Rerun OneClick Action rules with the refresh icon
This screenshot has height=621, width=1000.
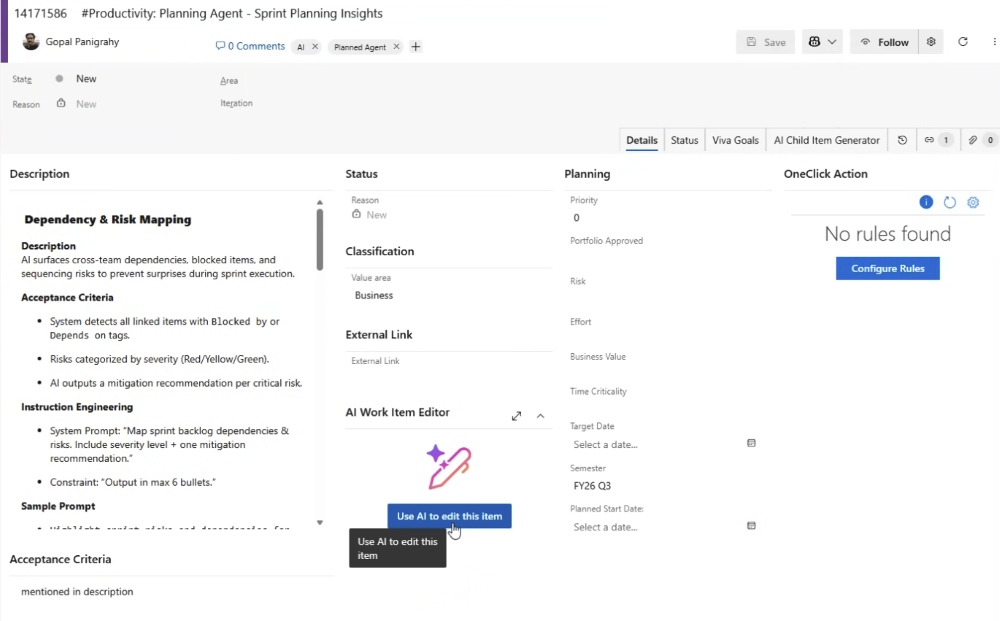click(x=949, y=202)
